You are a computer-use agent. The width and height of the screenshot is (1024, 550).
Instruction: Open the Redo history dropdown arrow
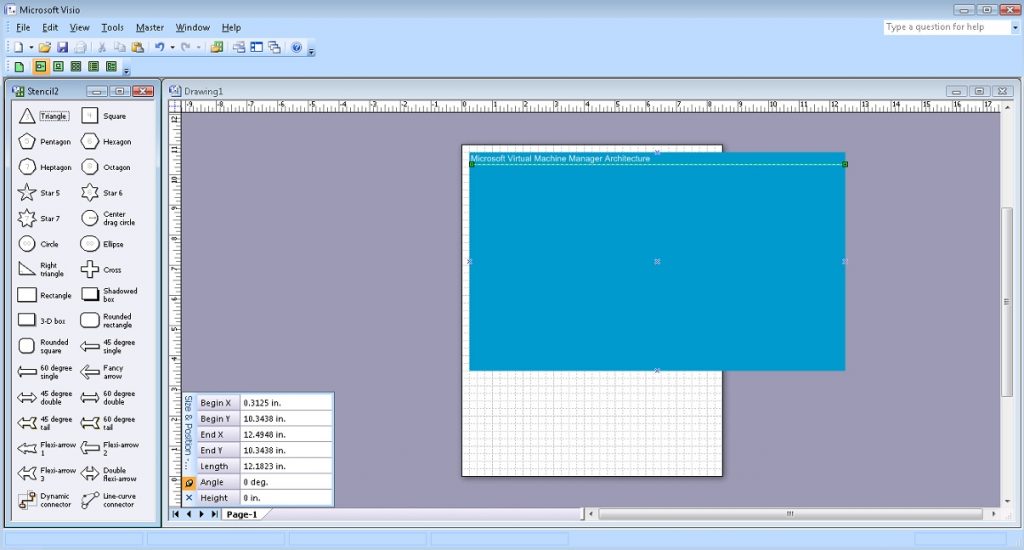click(199, 47)
